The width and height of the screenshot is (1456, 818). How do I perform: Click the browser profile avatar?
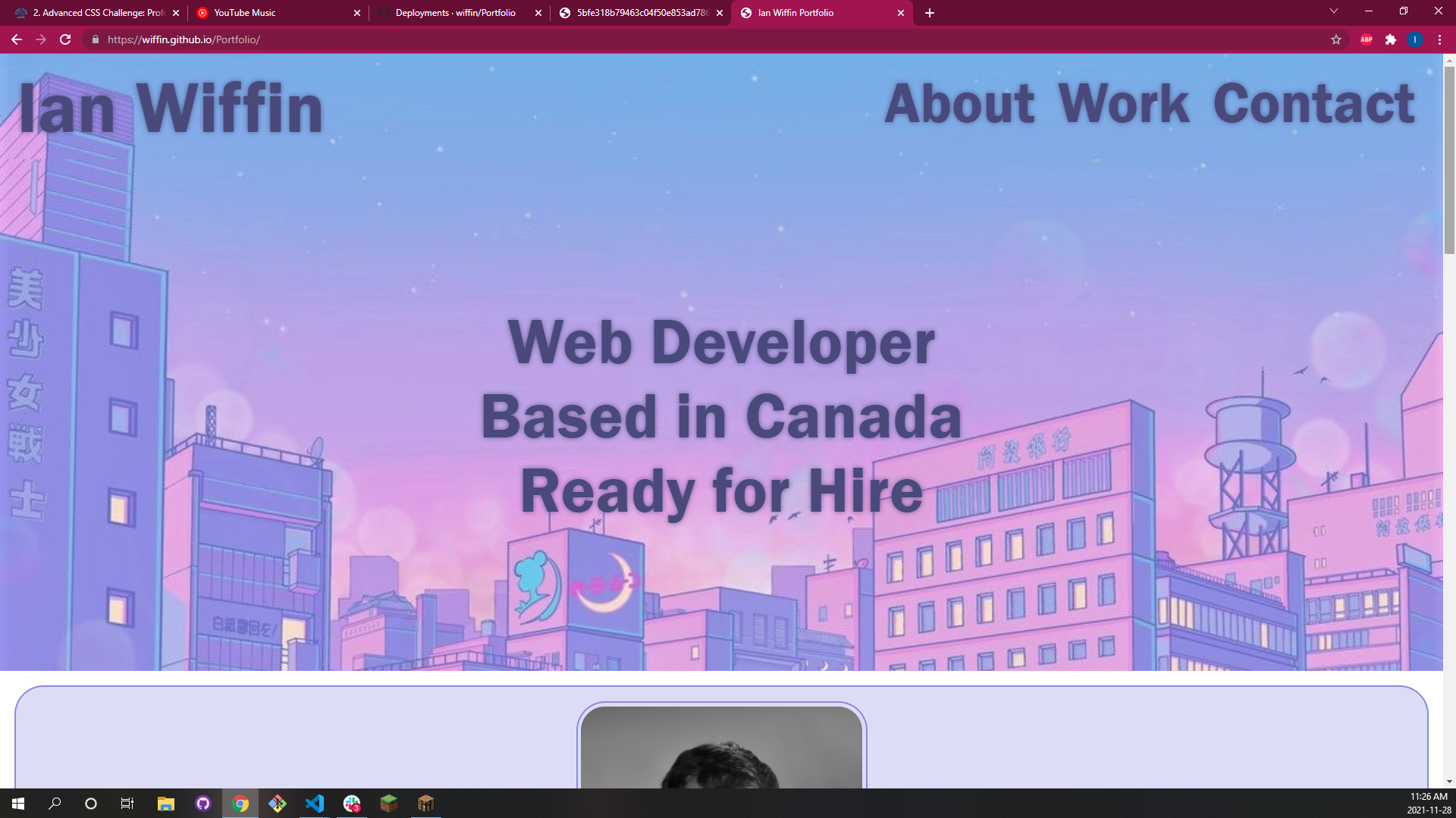coord(1415,39)
